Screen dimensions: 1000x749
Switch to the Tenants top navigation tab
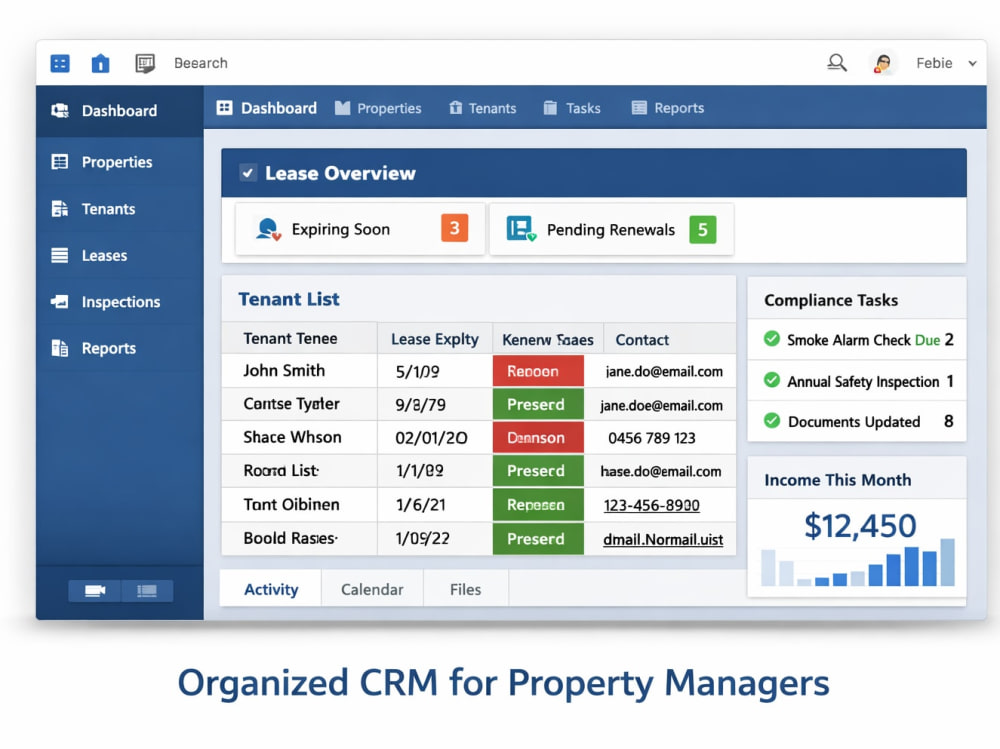(483, 108)
